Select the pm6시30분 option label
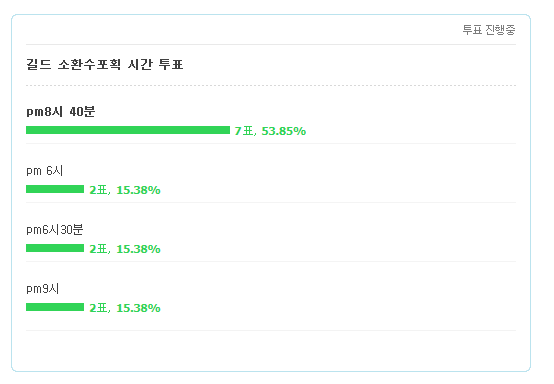The width and height of the screenshot is (554, 384). coord(55,230)
